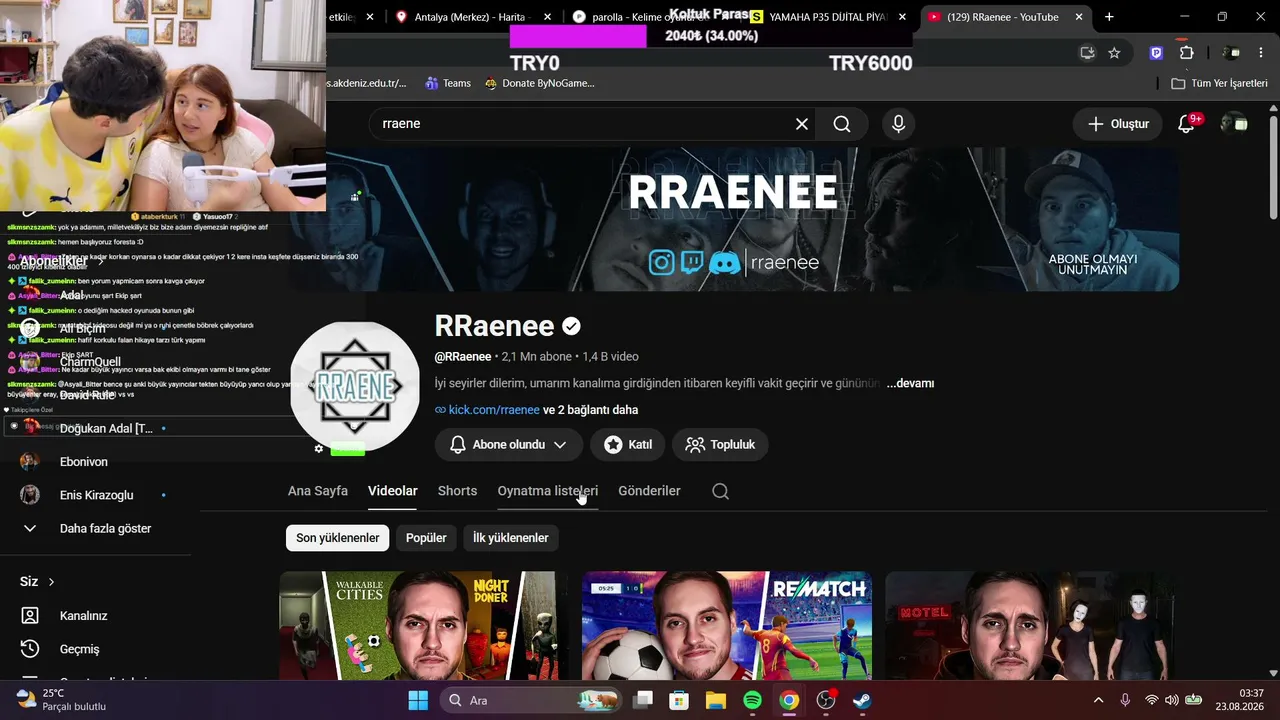Image resolution: width=1280 pixels, height=720 pixels.
Task: Sort videos by İlk yüklenenler chip
Action: pos(510,538)
